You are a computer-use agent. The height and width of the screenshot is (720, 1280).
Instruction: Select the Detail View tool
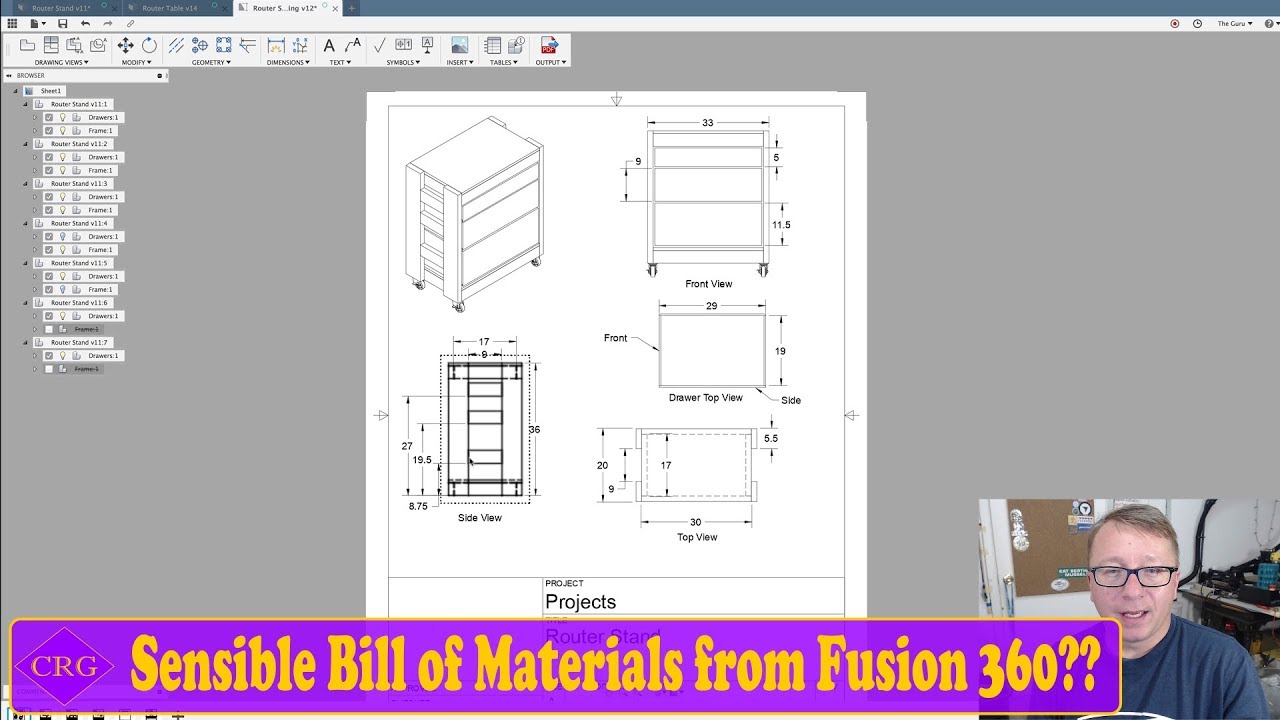[98, 45]
